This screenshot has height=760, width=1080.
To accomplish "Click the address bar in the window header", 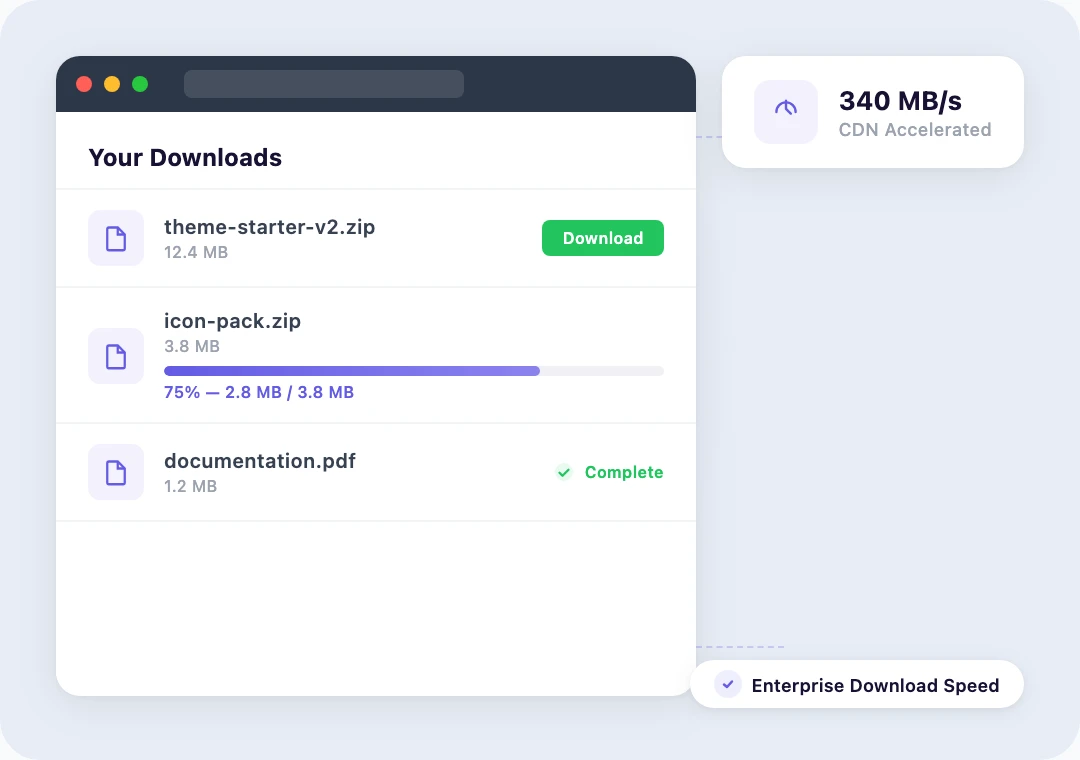I will [x=324, y=84].
